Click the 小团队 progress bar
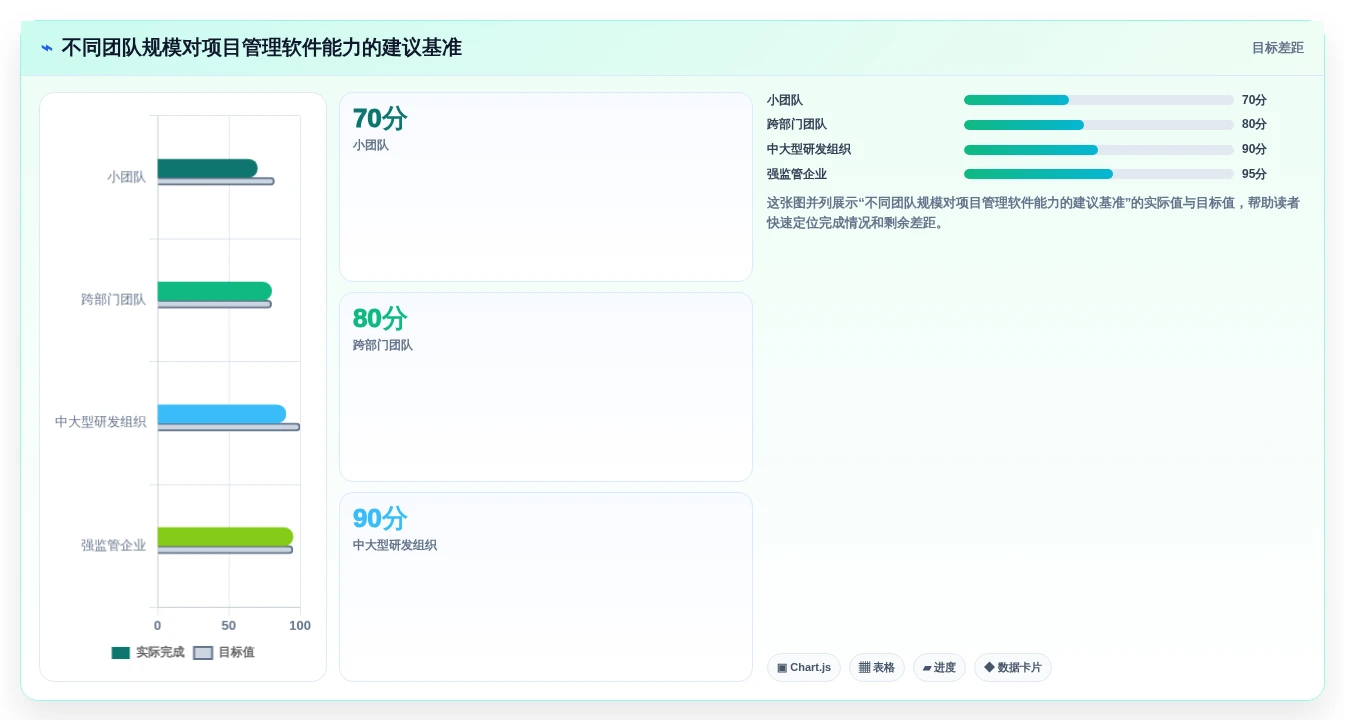The height and width of the screenshot is (720, 1345). (1098, 100)
